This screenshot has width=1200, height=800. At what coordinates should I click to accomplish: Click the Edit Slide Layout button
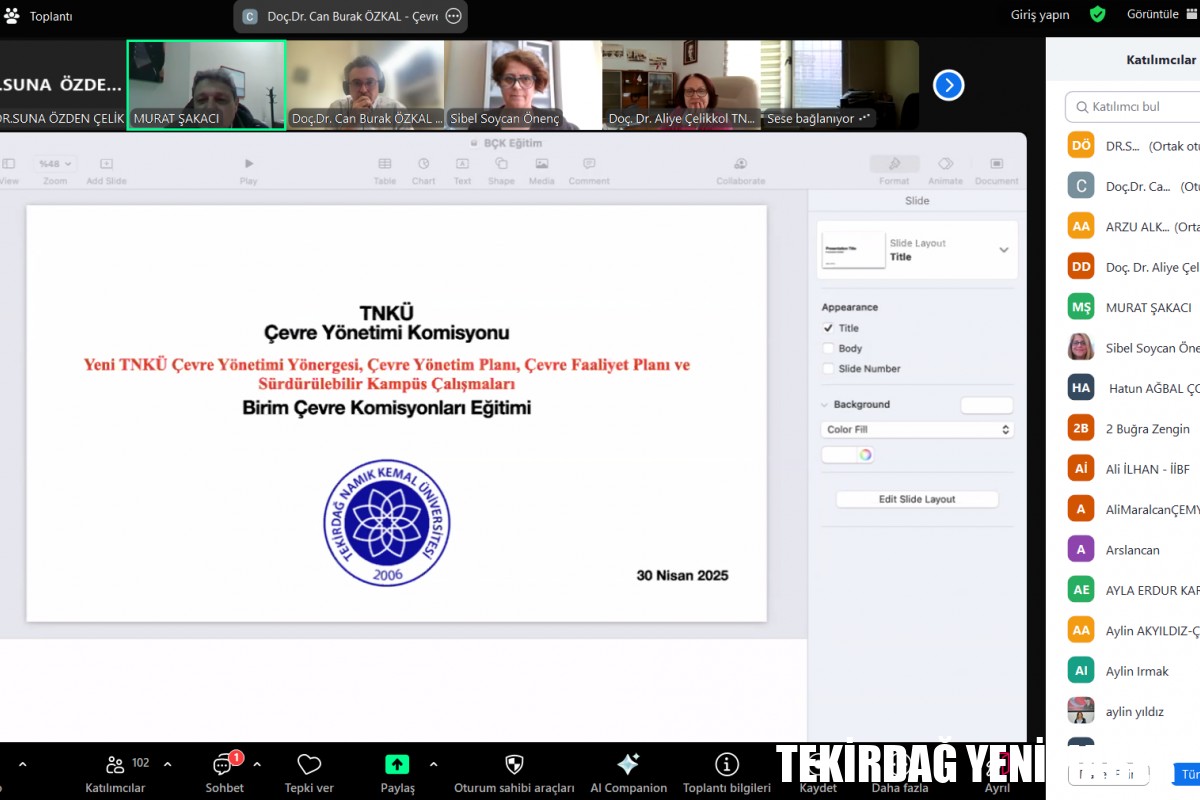coord(917,499)
